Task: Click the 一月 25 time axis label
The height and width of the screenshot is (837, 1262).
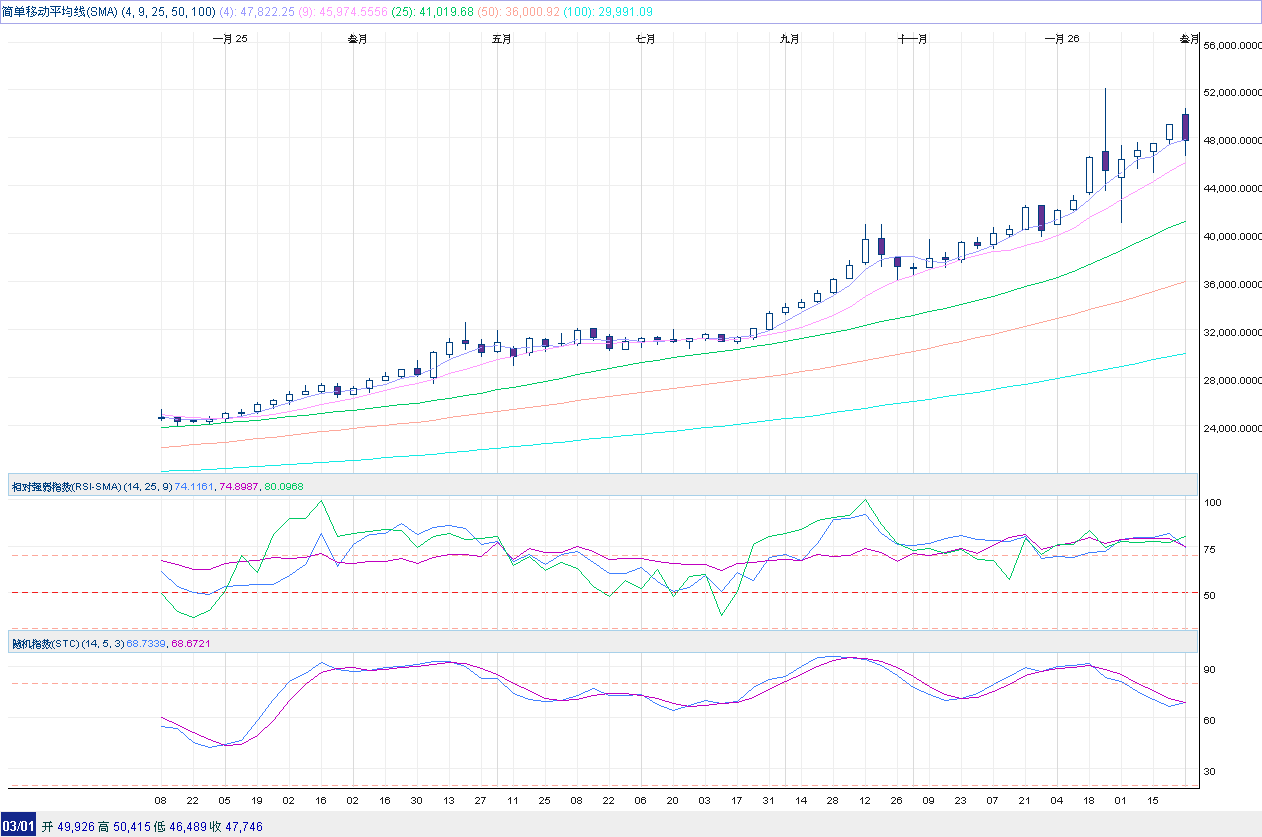Action: [x=230, y=39]
